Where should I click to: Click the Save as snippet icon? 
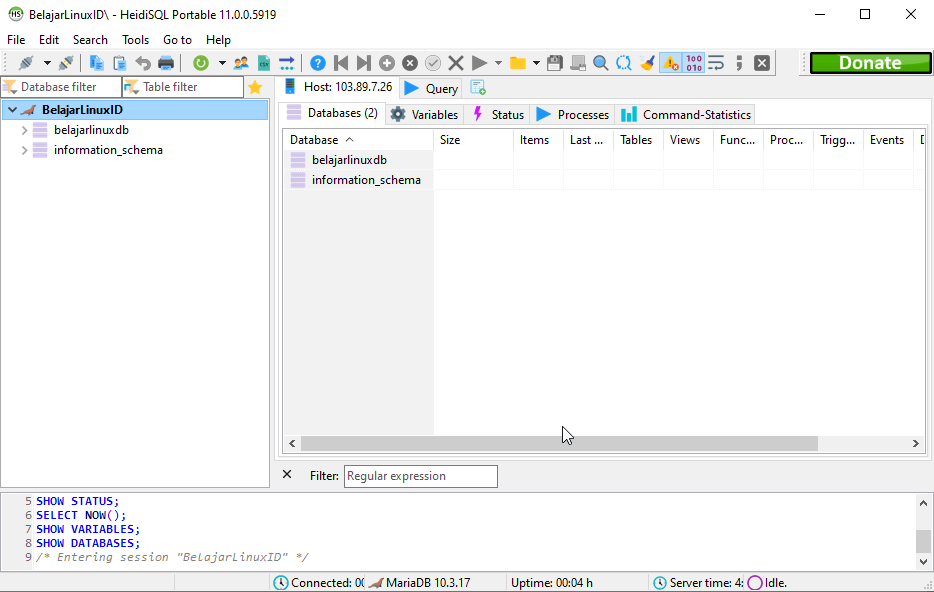(578, 63)
